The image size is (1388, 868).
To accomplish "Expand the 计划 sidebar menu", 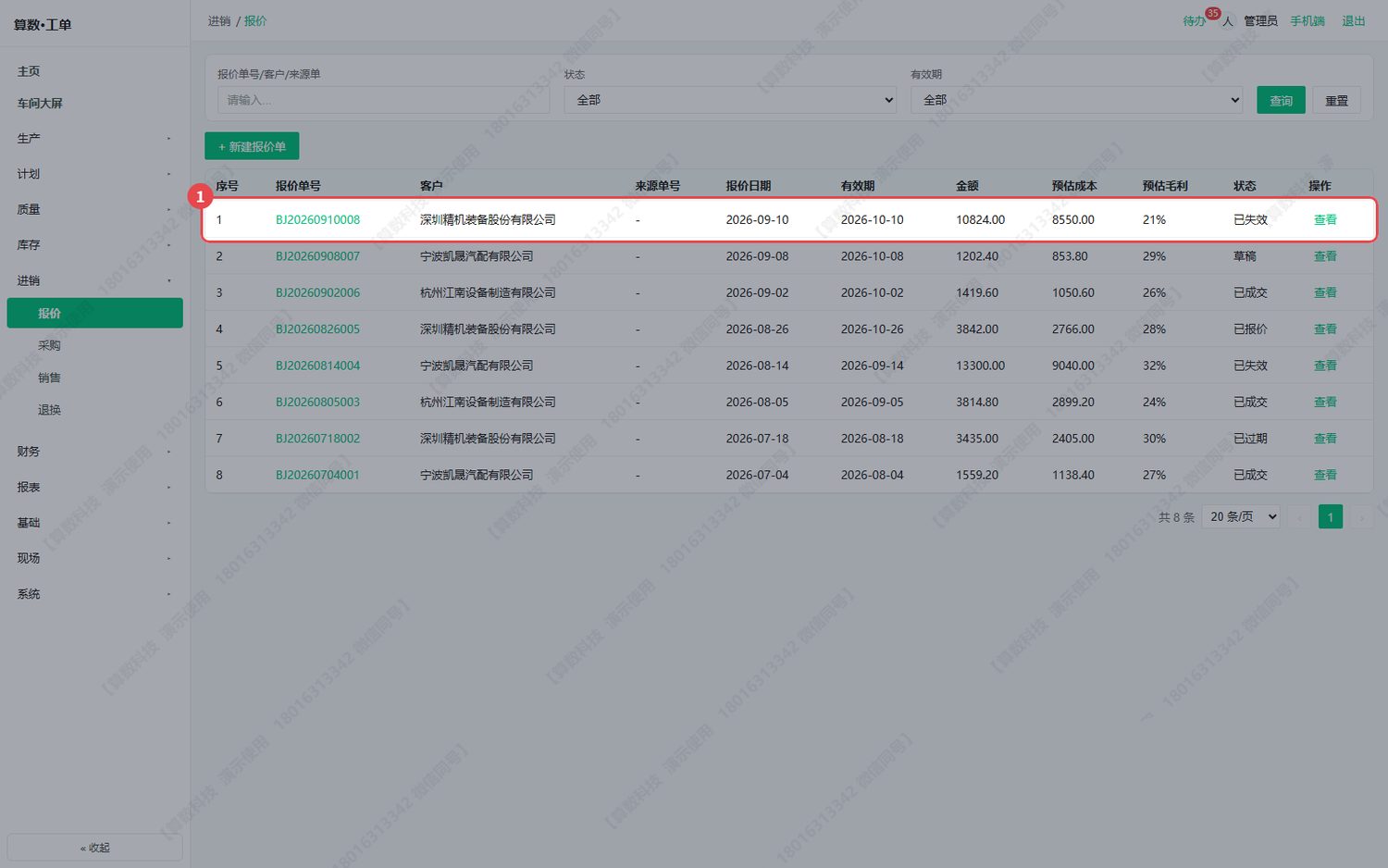I will click(94, 174).
